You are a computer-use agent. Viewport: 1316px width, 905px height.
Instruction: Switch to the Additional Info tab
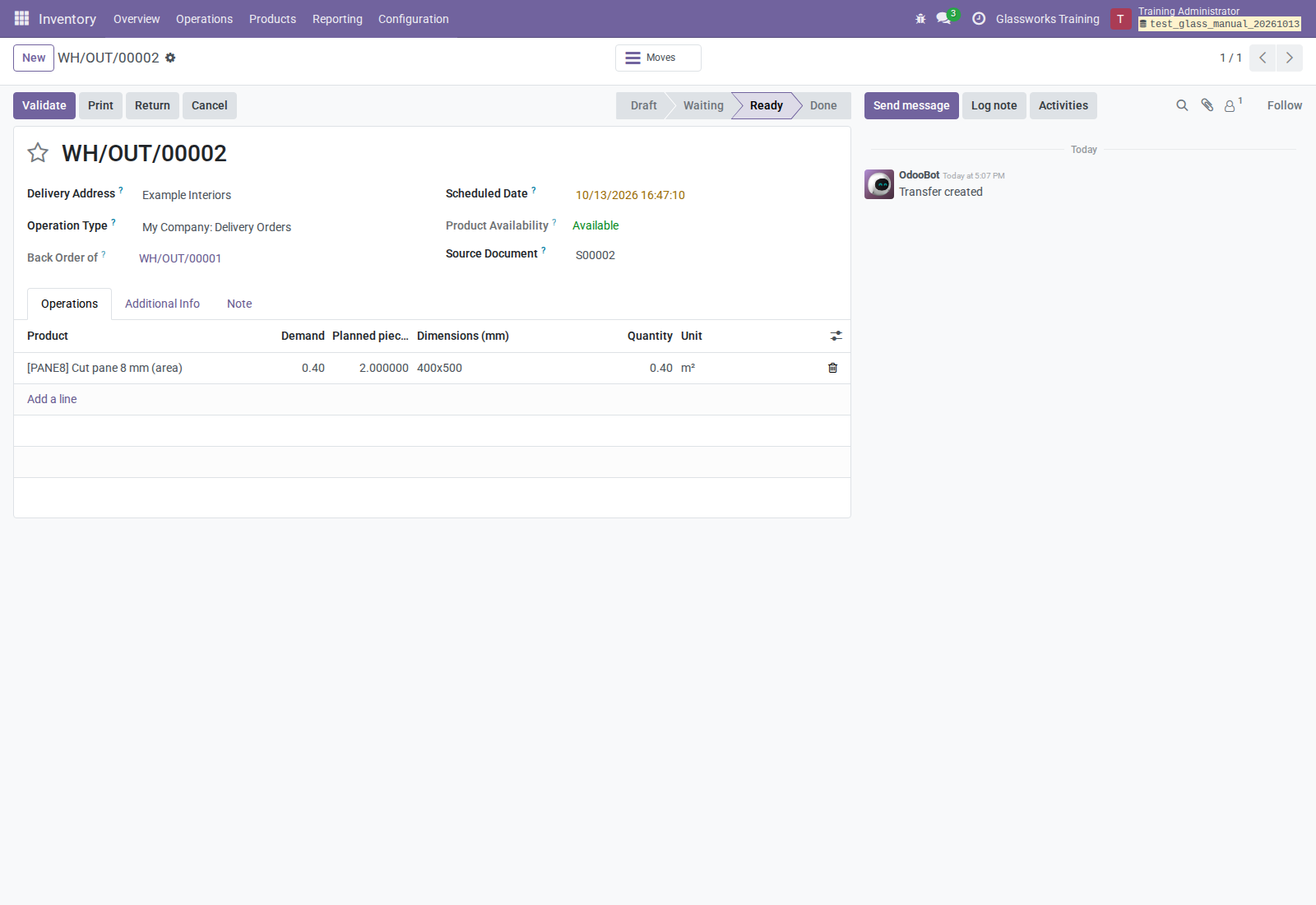point(162,304)
